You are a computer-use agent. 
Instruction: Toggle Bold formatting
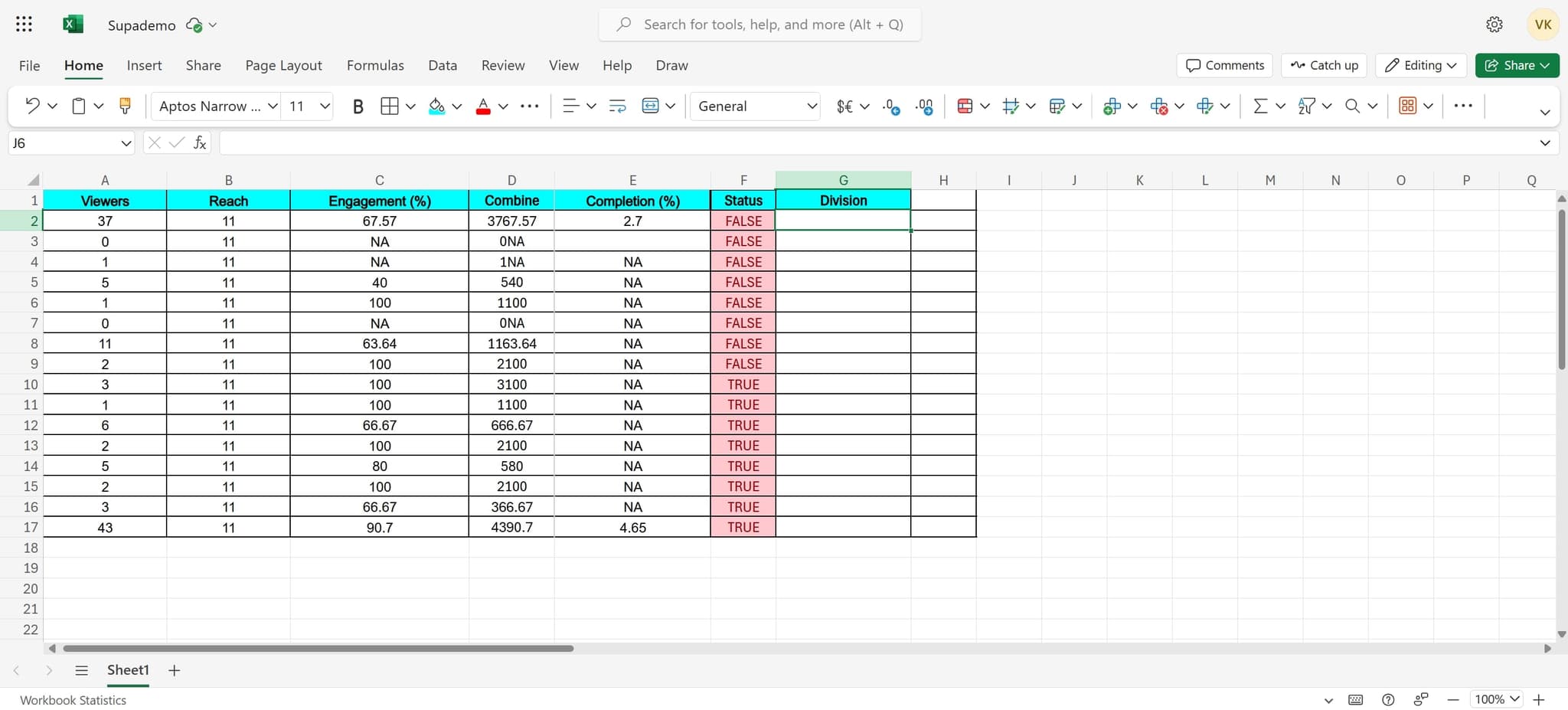pos(358,106)
